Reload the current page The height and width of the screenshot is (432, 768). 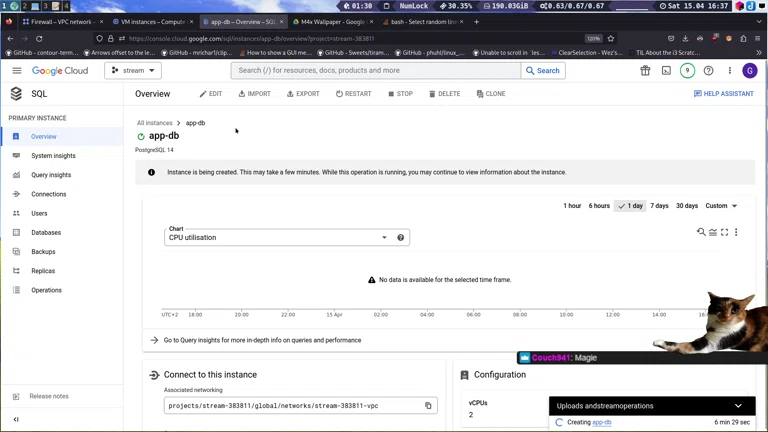tap(39, 38)
